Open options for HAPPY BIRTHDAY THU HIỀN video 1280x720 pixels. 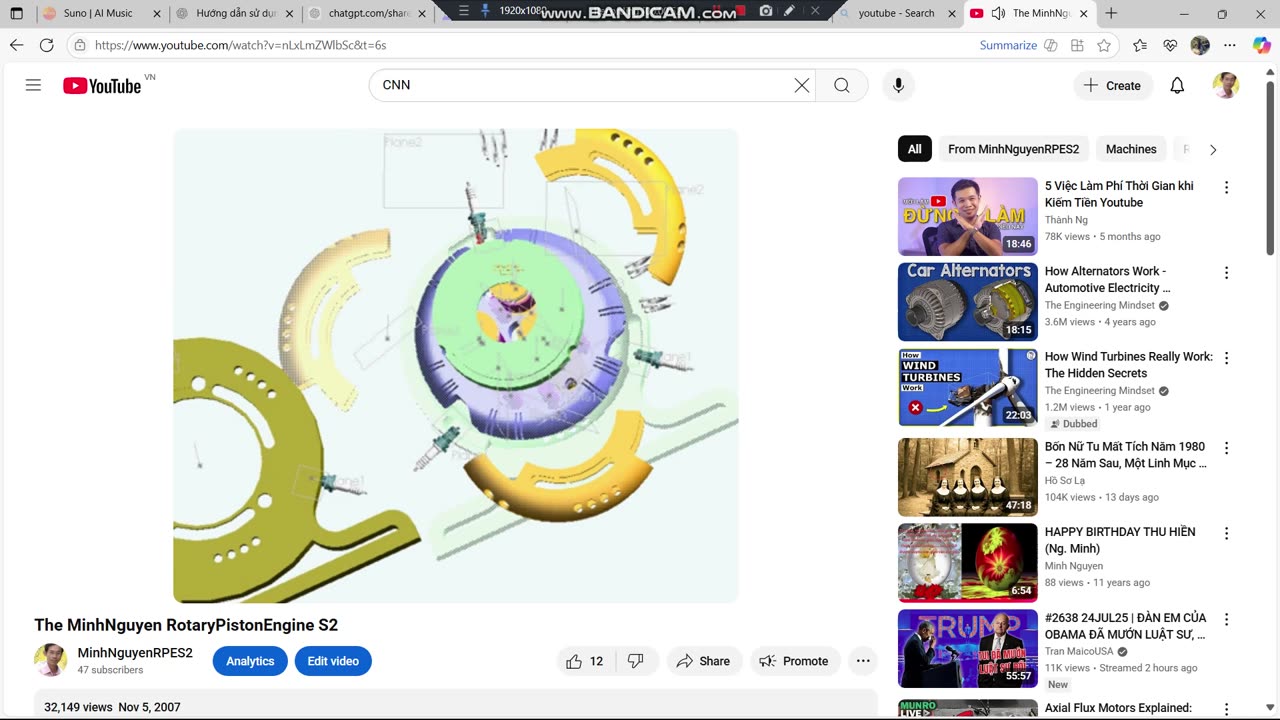click(x=1226, y=534)
